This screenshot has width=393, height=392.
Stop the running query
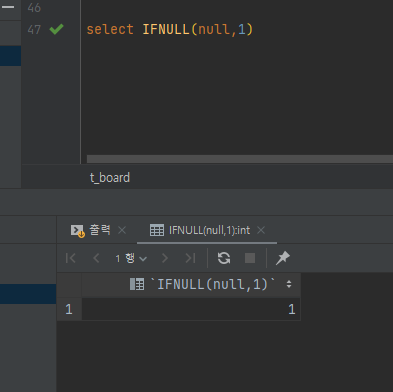[x=250, y=258]
